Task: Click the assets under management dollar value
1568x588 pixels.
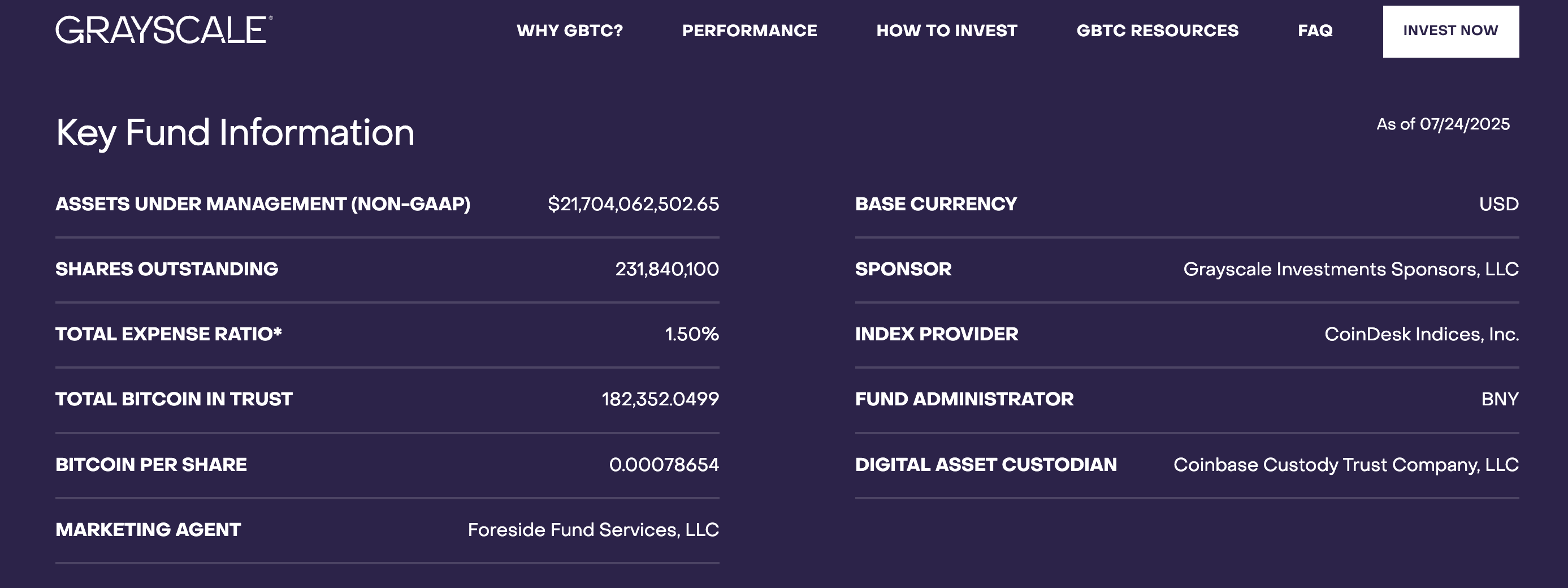Action: pyautogui.click(x=633, y=204)
